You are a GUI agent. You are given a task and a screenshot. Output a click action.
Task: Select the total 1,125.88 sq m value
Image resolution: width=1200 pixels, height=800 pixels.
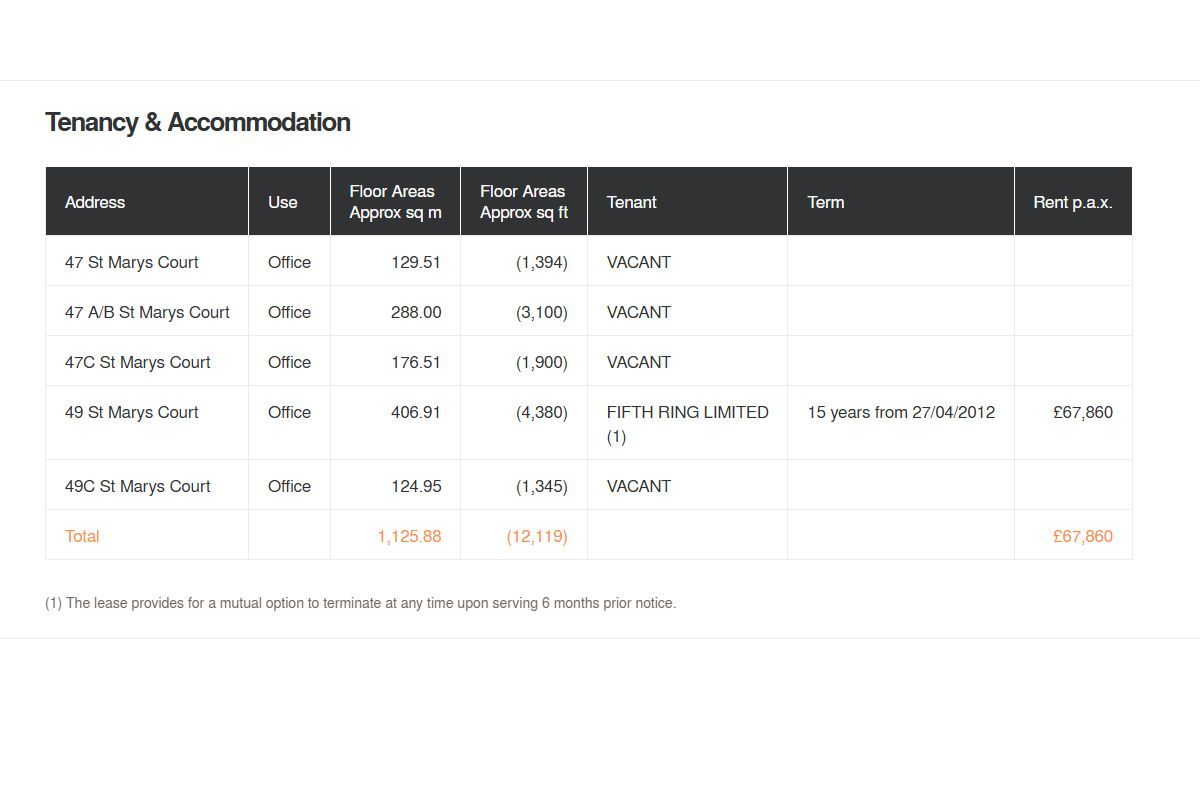pyautogui.click(x=409, y=536)
